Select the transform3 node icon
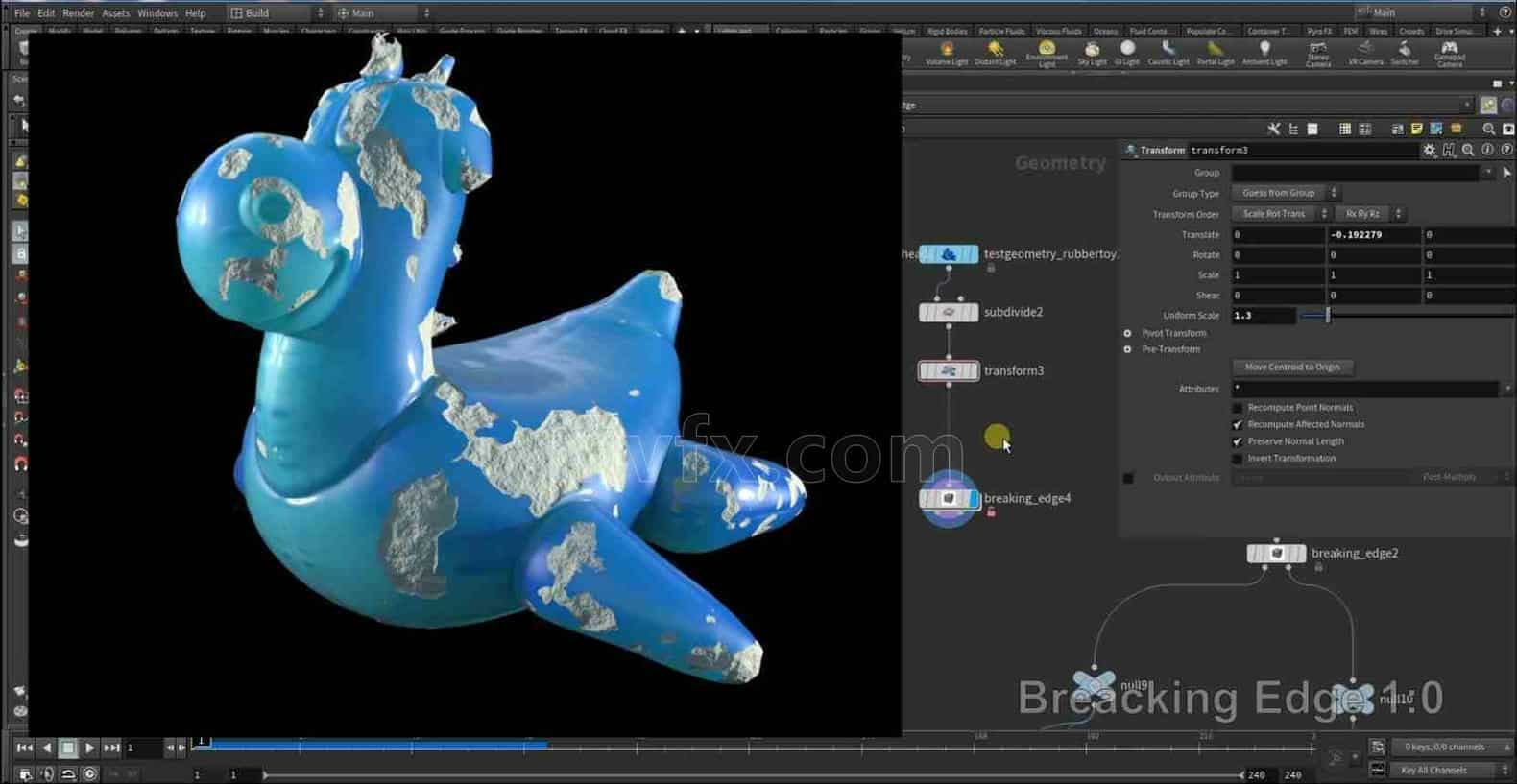This screenshot has height=784, width=1517. [x=949, y=370]
